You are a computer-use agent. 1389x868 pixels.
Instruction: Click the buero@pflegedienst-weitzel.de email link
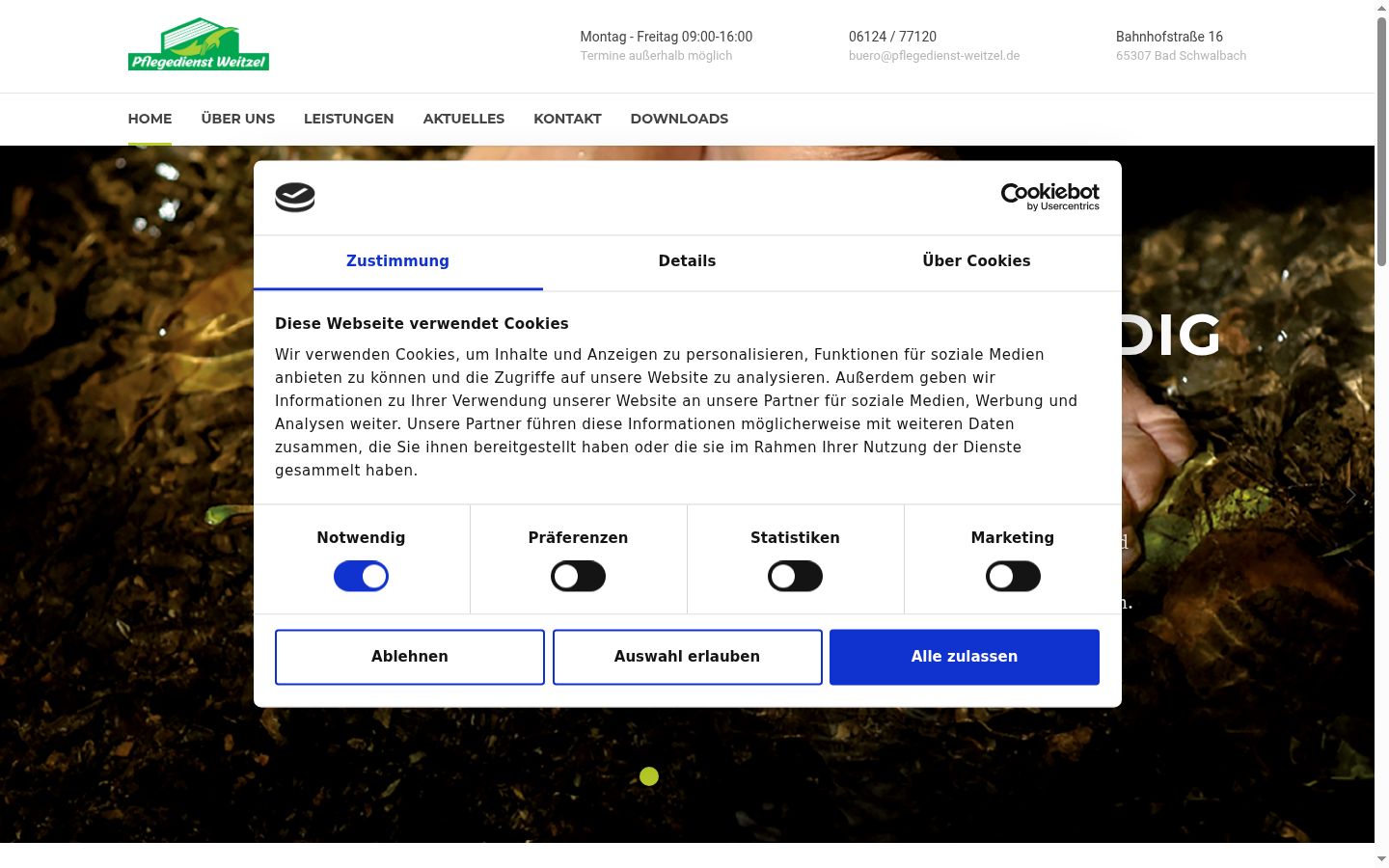[x=934, y=56]
